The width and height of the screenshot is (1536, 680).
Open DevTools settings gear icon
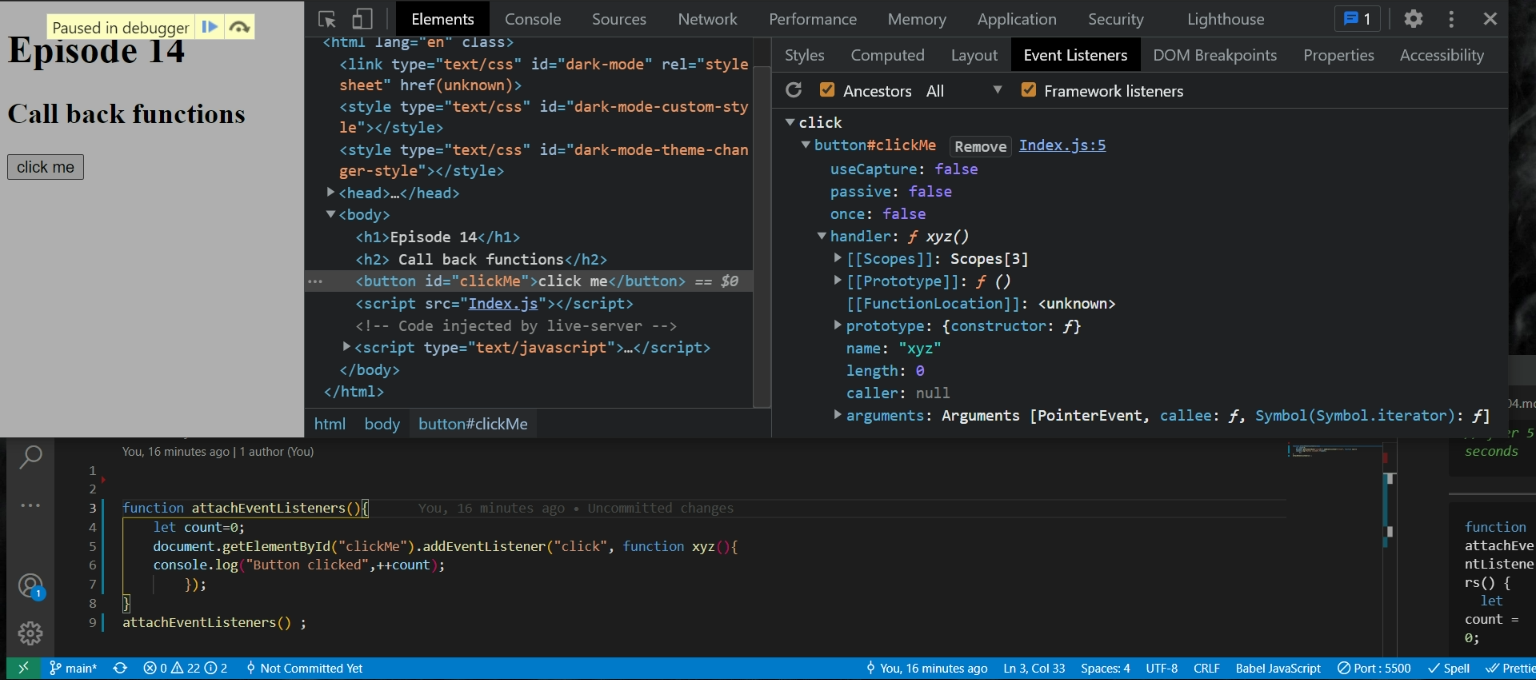1413,19
